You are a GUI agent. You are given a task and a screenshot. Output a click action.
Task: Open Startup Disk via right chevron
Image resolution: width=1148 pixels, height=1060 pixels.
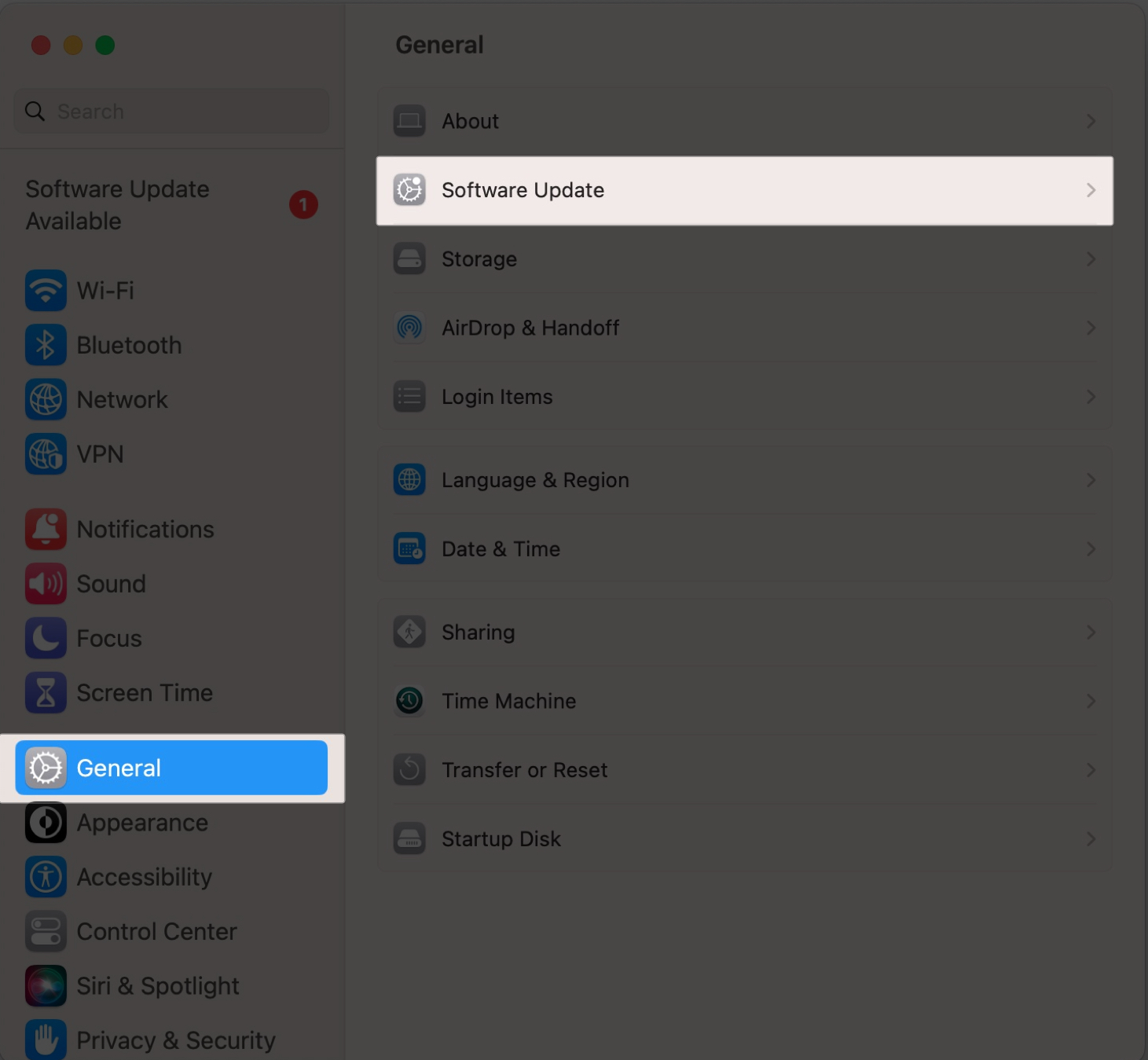[1091, 839]
